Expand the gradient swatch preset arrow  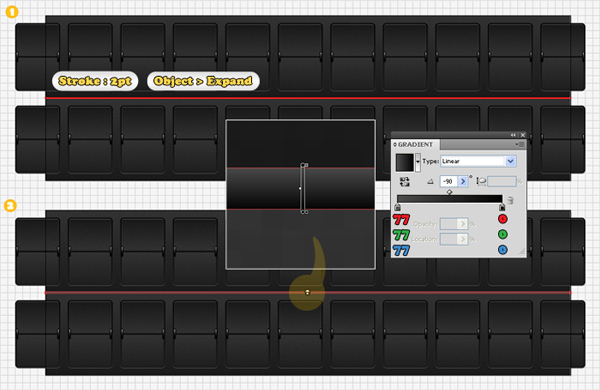[417, 162]
